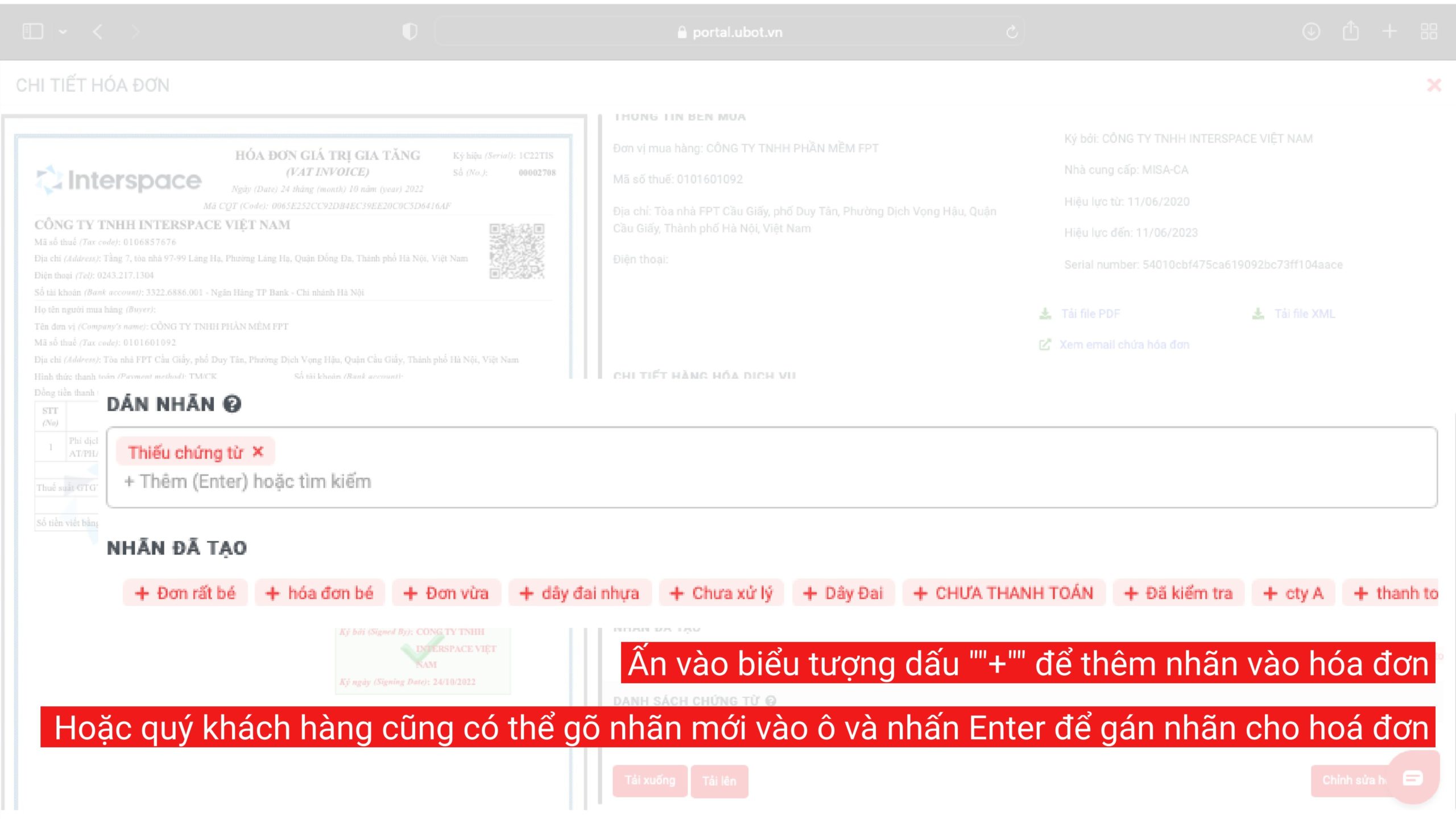Open a new Safari tab
Screen dimensions: 1456x819
click(x=1389, y=32)
